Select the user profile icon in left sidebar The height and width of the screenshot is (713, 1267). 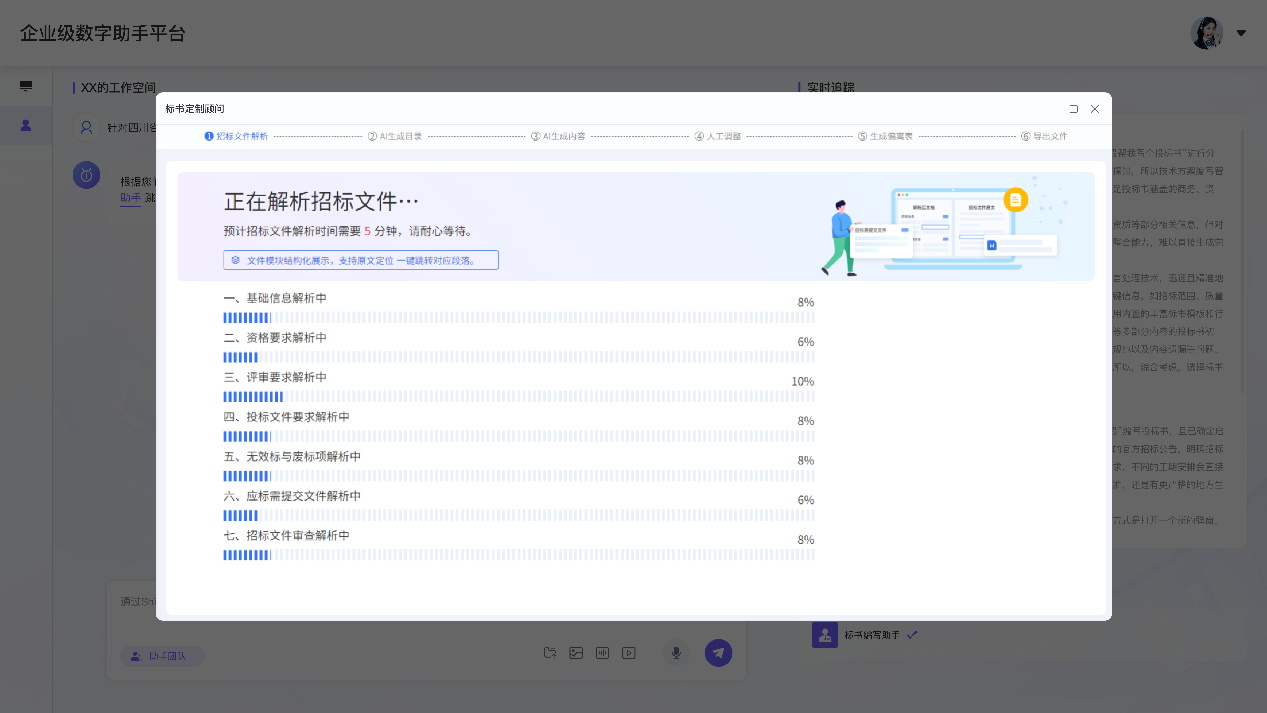click(x=26, y=125)
